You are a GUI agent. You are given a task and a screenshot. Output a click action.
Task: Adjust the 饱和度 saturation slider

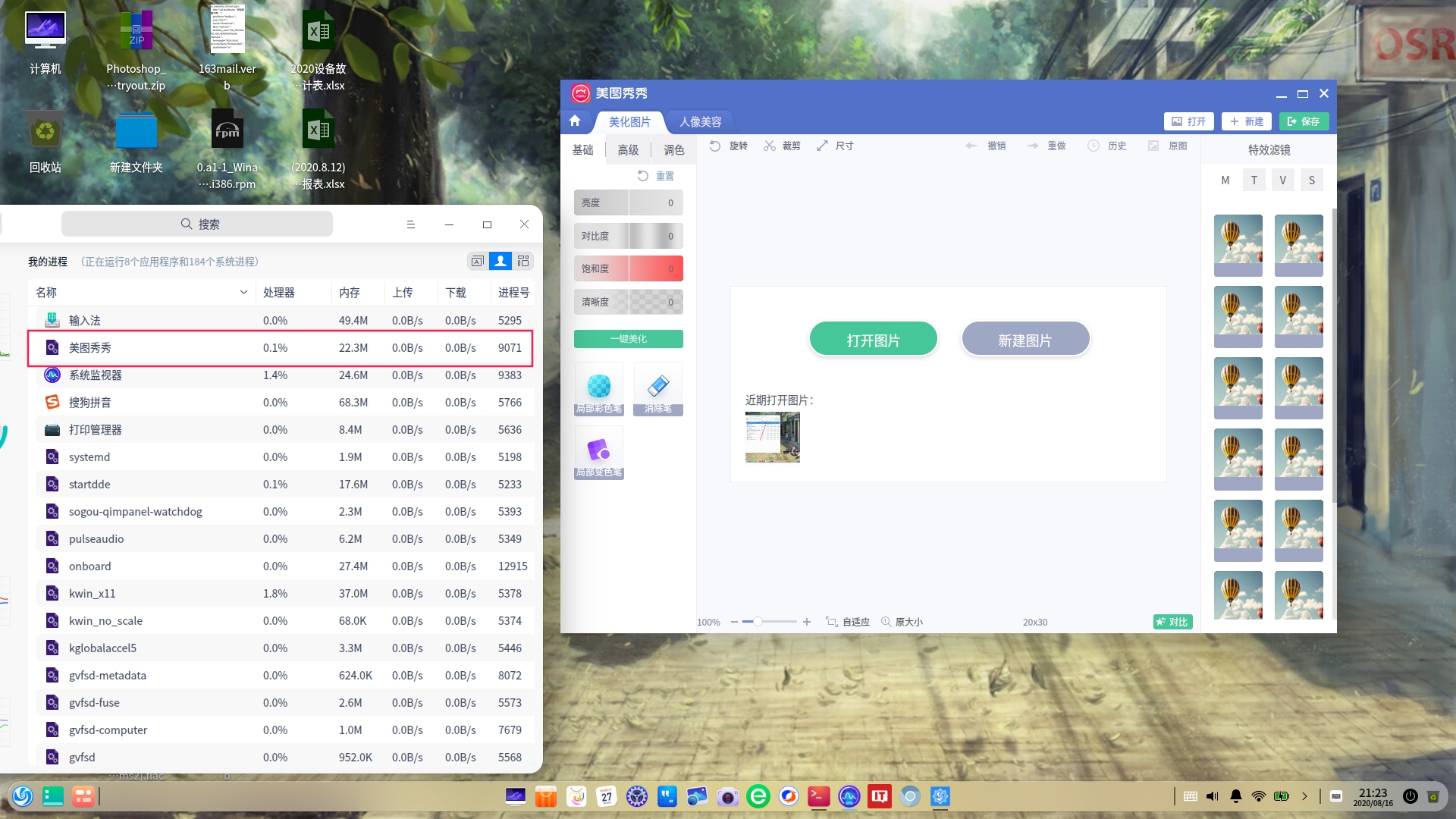[629, 269]
